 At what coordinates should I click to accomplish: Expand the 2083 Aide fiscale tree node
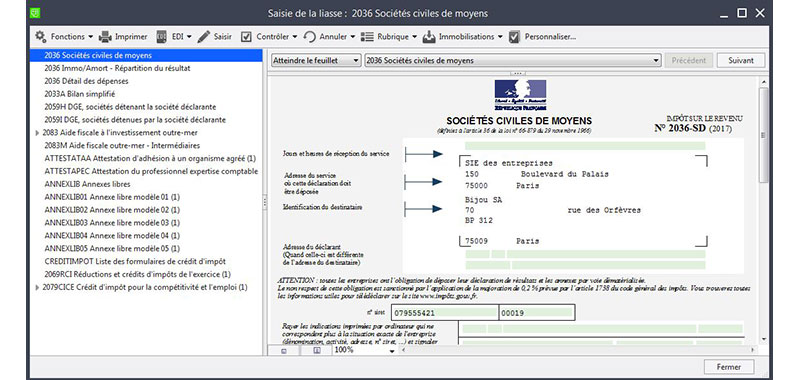[x=37, y=133]
